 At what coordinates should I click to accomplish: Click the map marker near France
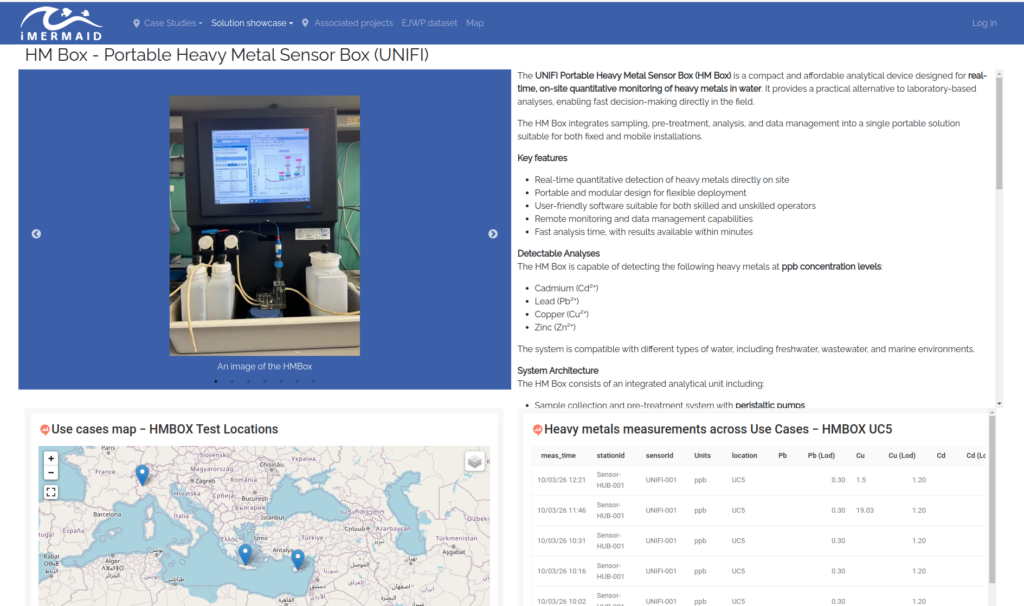coord(142,475)
